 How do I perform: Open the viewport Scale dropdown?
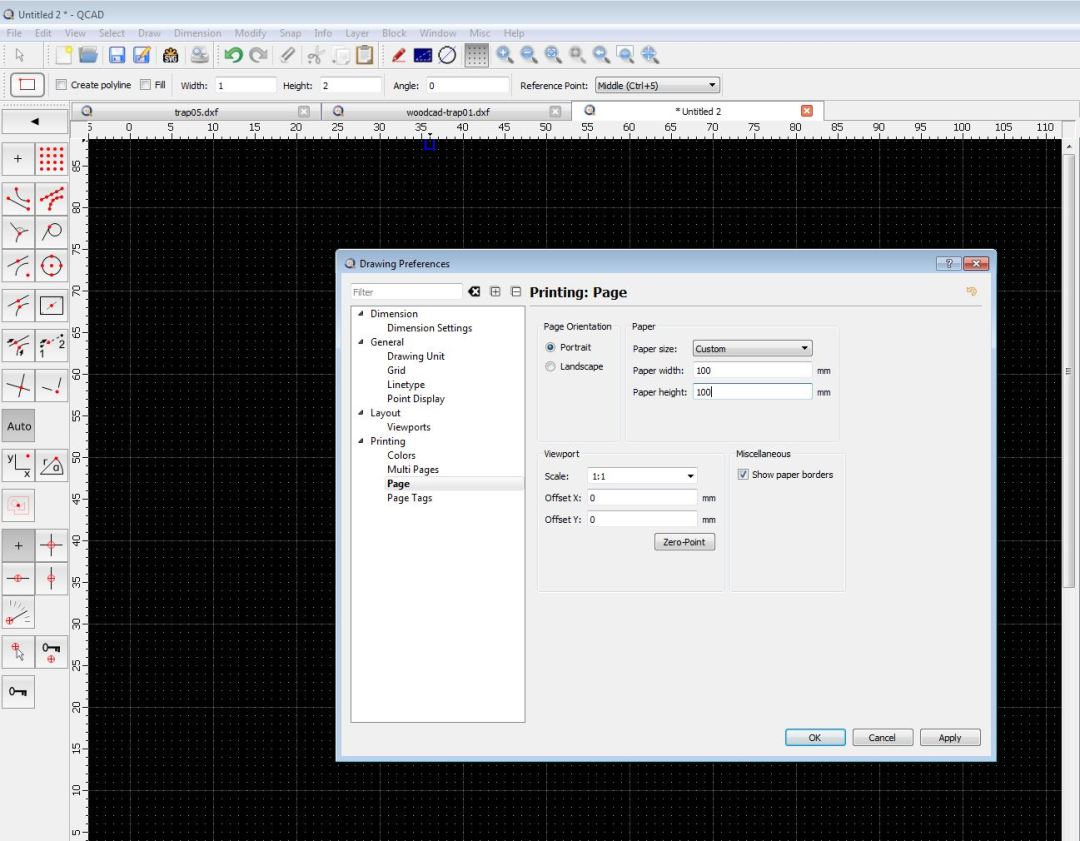[x=641, y=477]
